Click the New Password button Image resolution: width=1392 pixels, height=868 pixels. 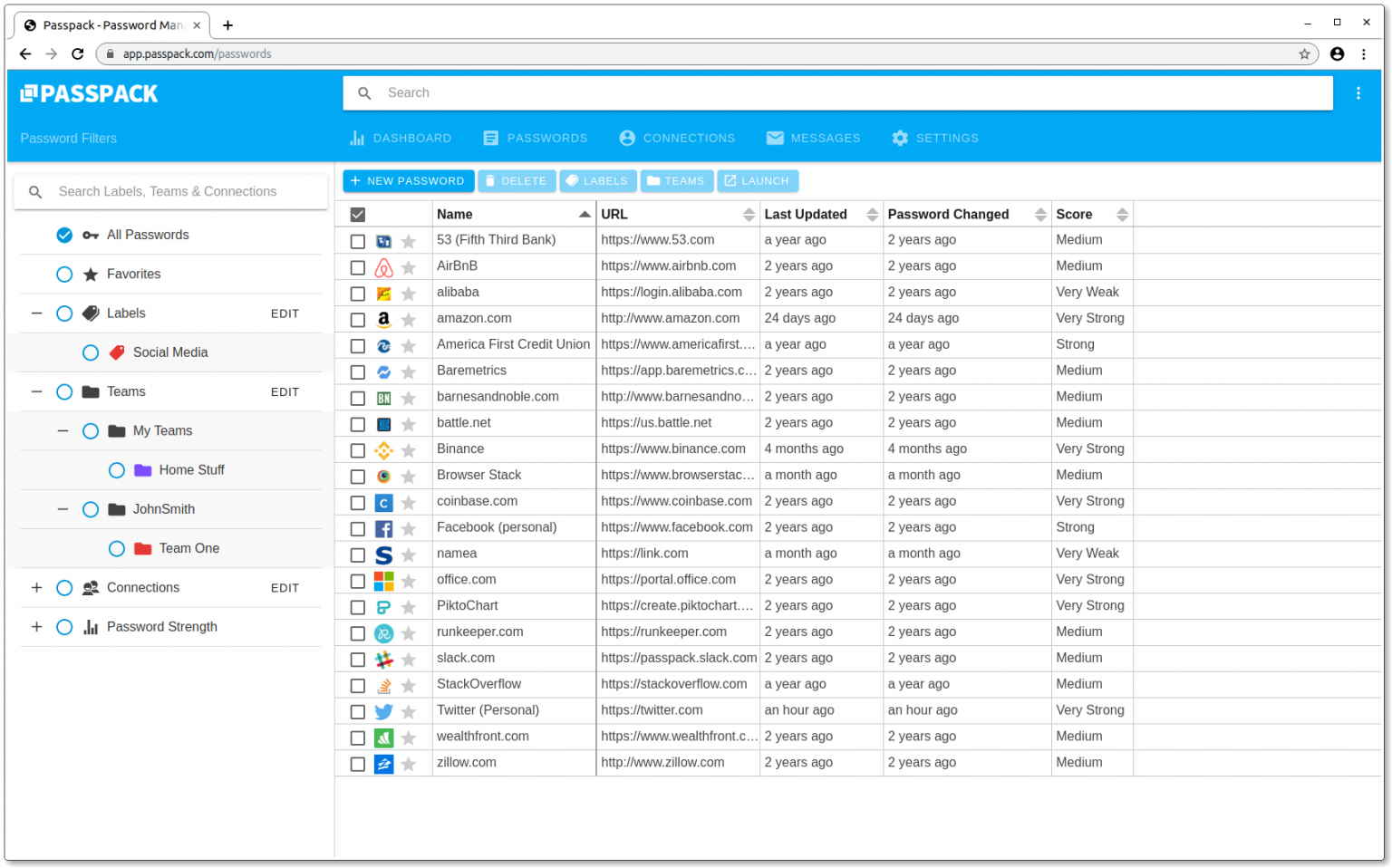[x=408, y=180]
